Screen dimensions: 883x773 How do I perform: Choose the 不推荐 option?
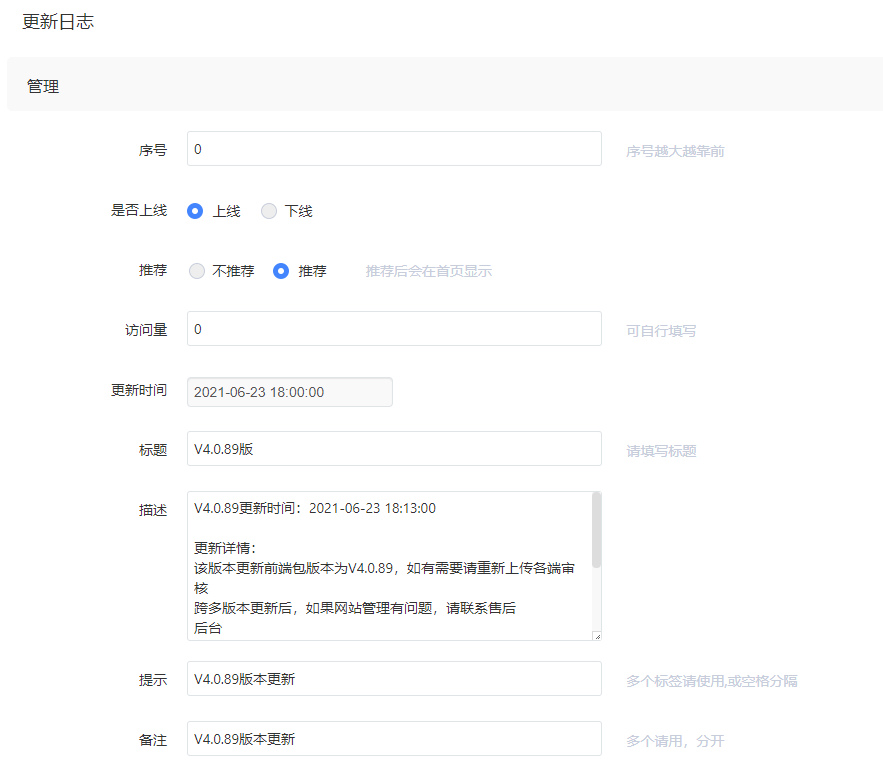click(x=197, y=271)
